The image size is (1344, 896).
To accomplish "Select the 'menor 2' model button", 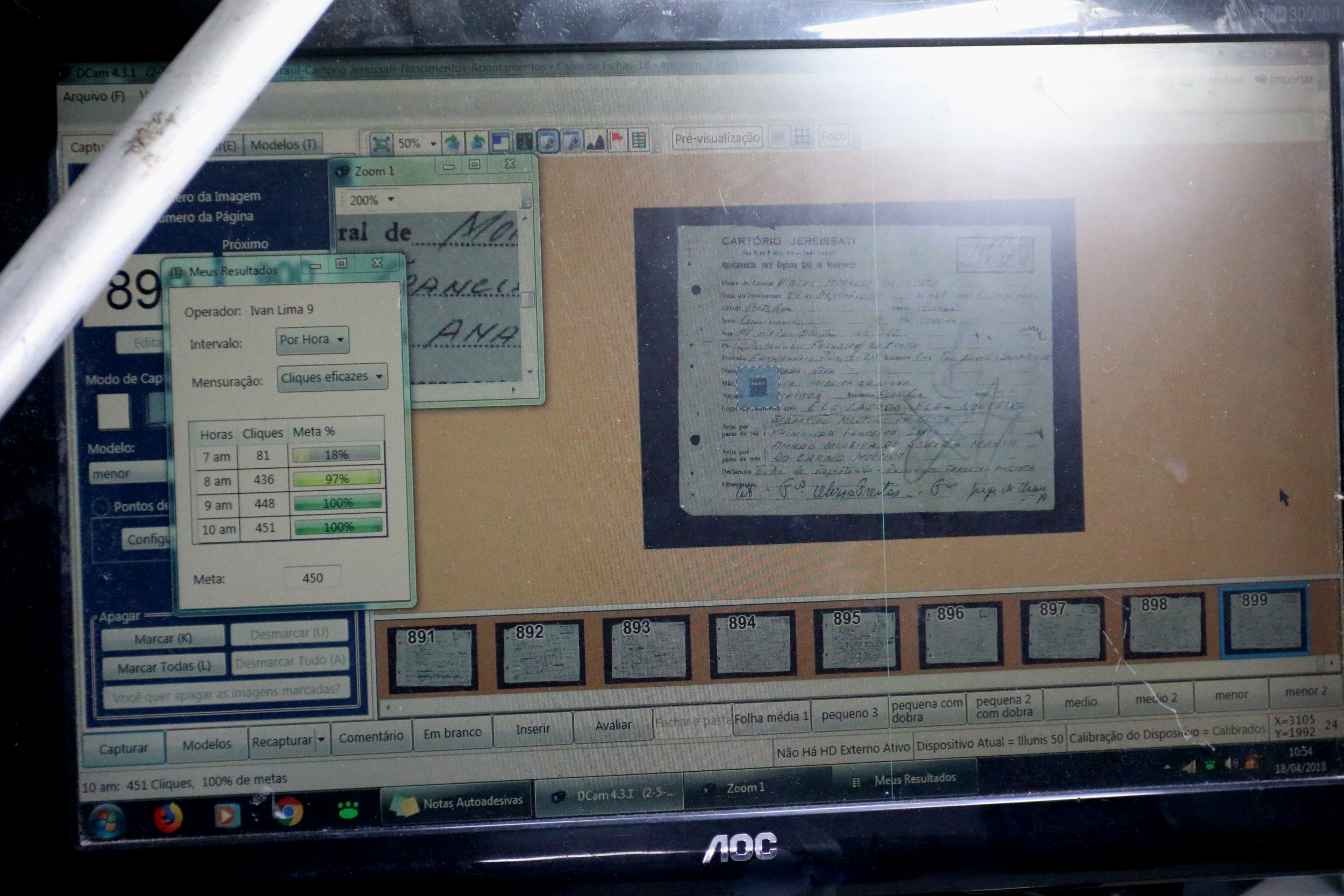I will (x=1306, y=691).
